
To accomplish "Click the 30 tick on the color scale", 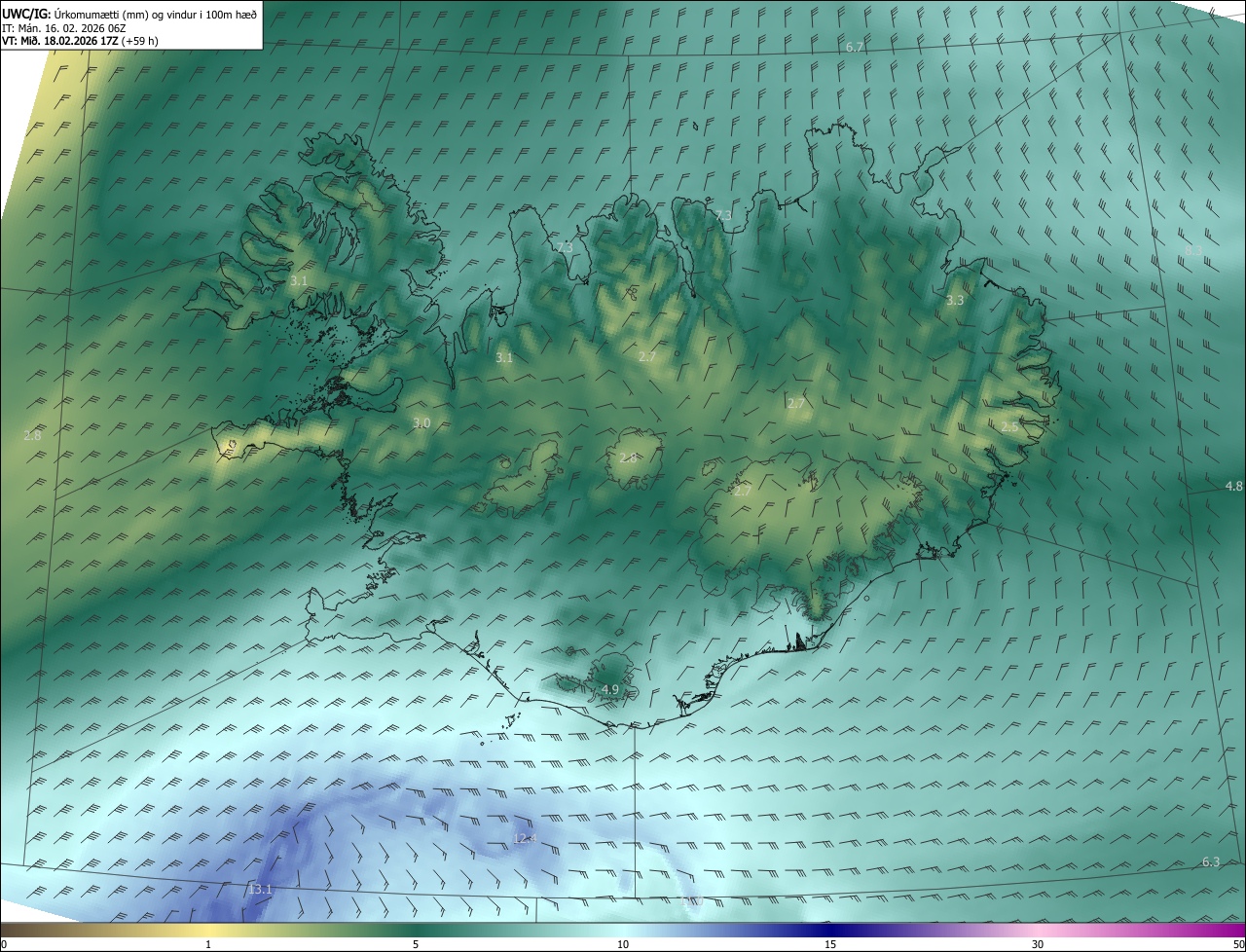I will click(x=1038, y=944).
